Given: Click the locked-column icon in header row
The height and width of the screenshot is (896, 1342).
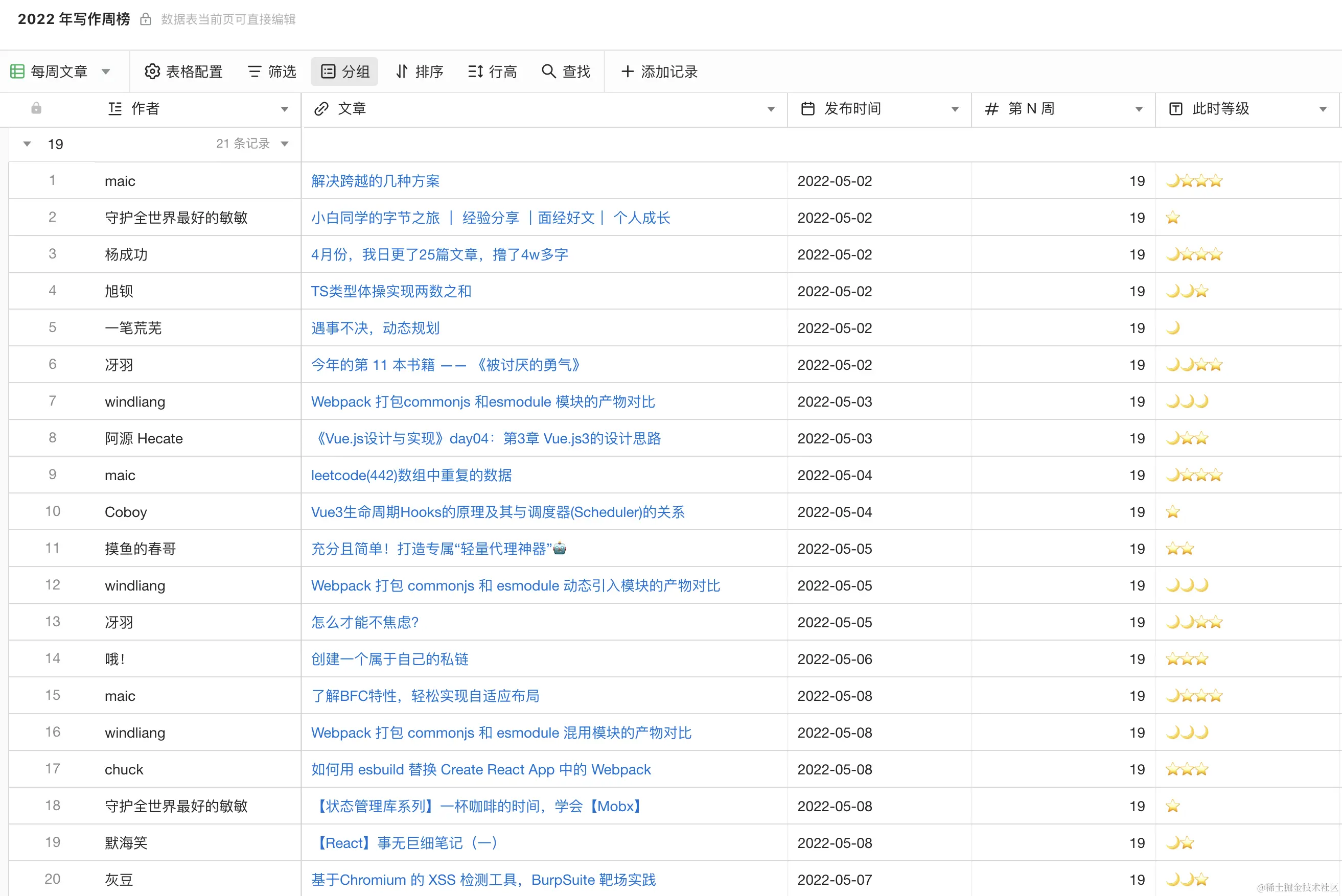Looking at the screenshot, I should tap(36, 109).
